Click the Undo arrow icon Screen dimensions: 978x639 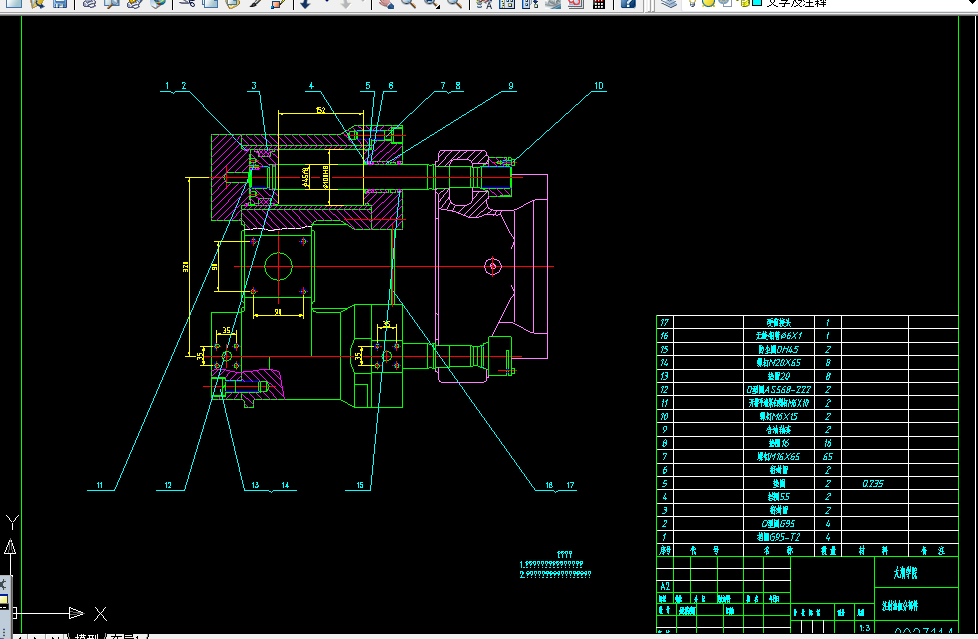point(306,3)
